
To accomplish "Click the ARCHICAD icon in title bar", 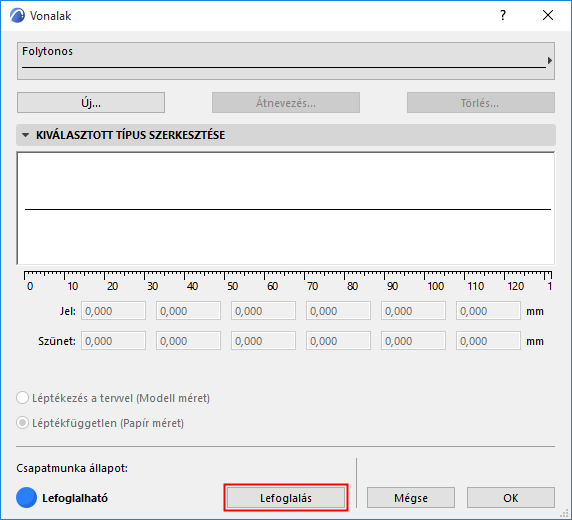I will (18, 16).
